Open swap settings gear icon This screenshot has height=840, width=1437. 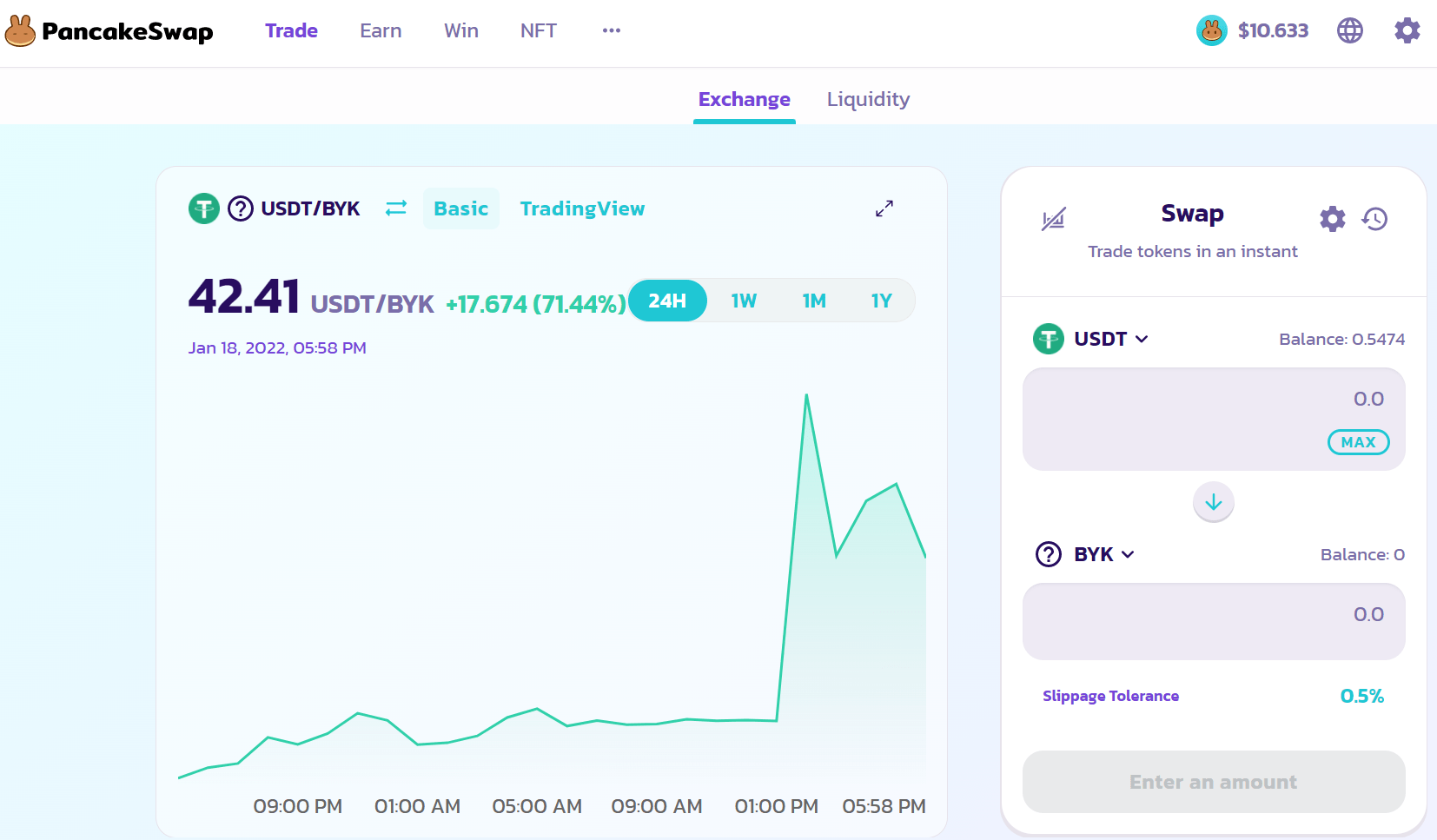click(x=1332, y=219)
